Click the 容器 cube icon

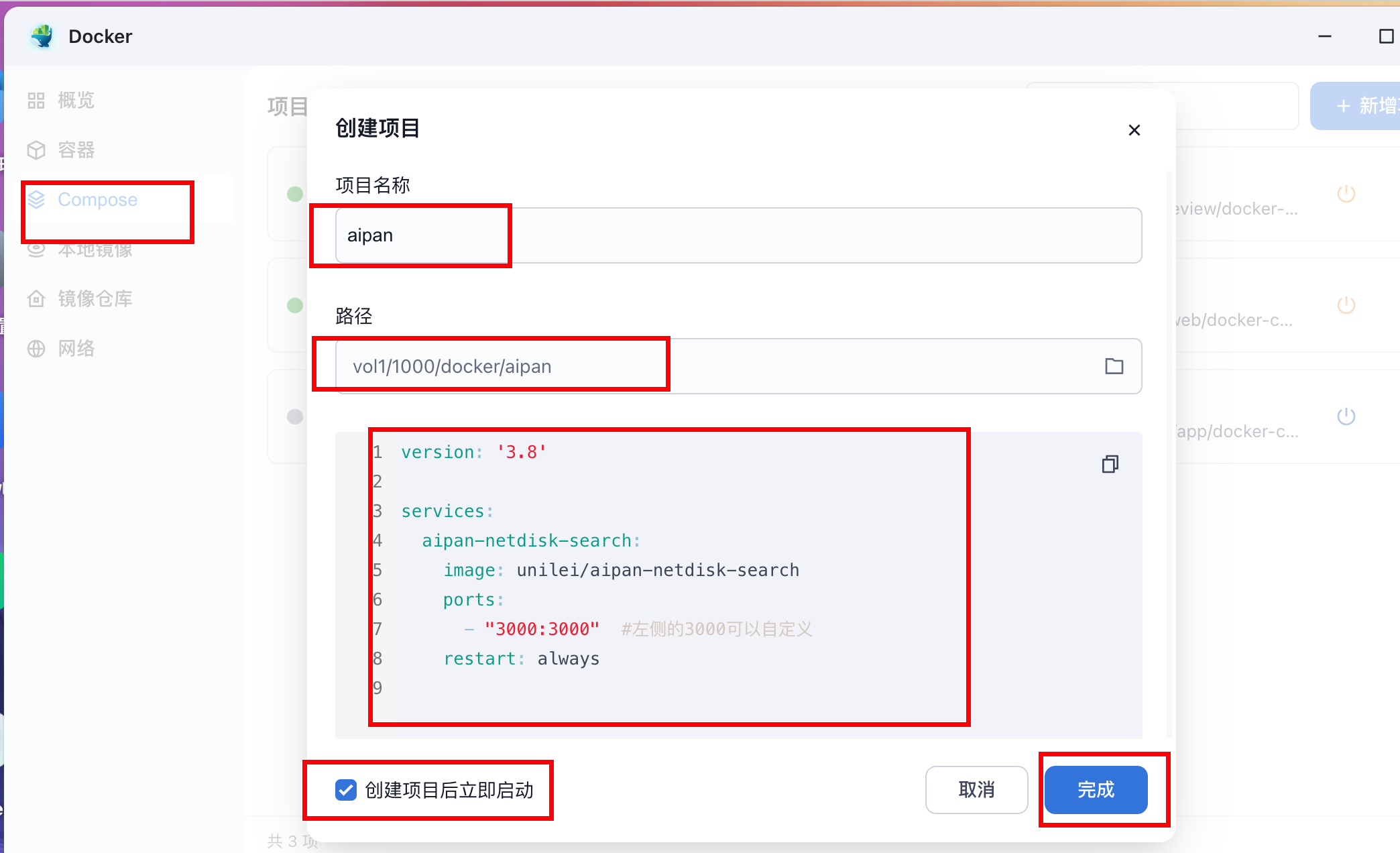36,150
